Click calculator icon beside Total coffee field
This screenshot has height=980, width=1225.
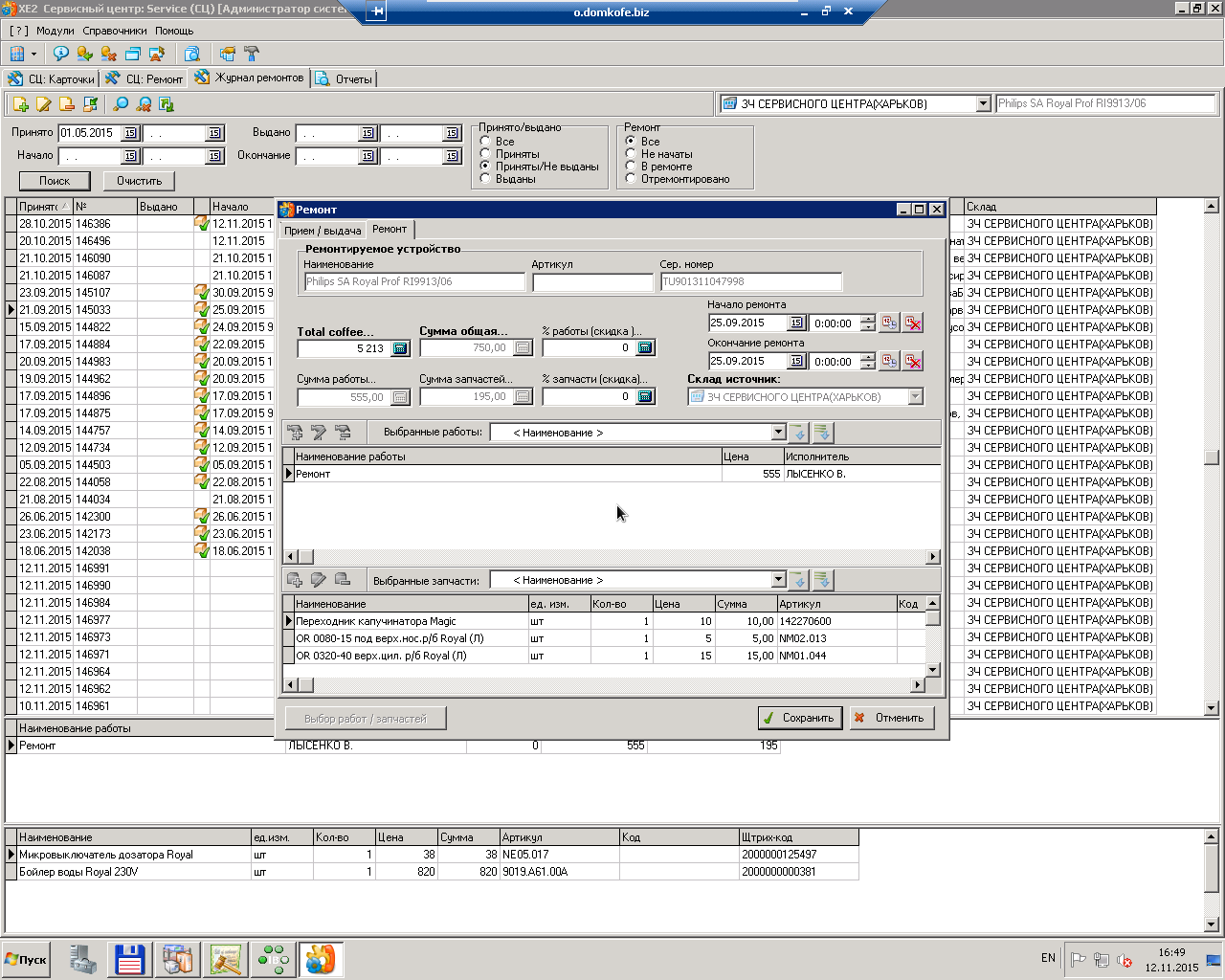tap(400, 348)
